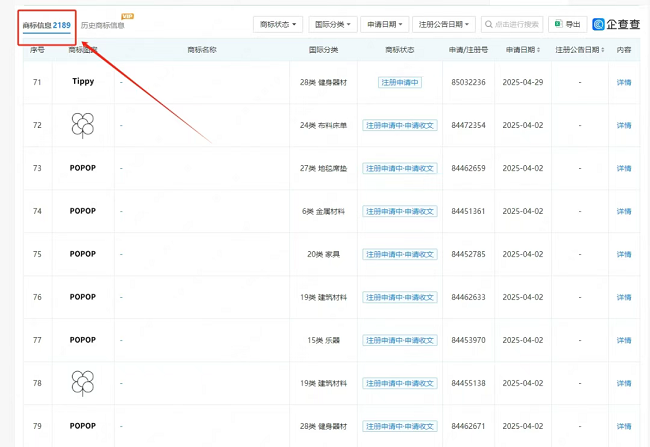The width and height of the screenshot is (650, 447).
Task: Click the 企查查 logo icon
Action: [x=599, y=24]
